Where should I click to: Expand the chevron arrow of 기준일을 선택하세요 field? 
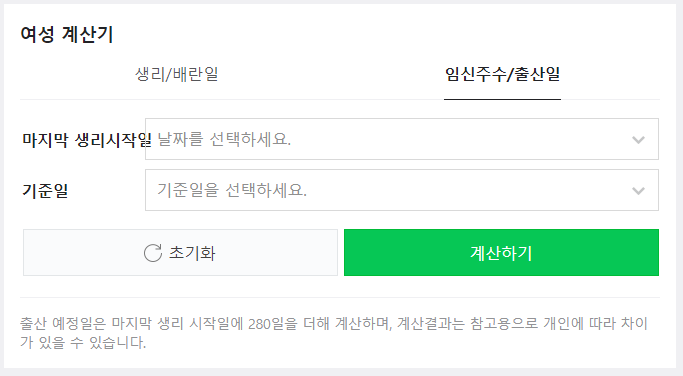pyautogui.click(x=638, y=191)
